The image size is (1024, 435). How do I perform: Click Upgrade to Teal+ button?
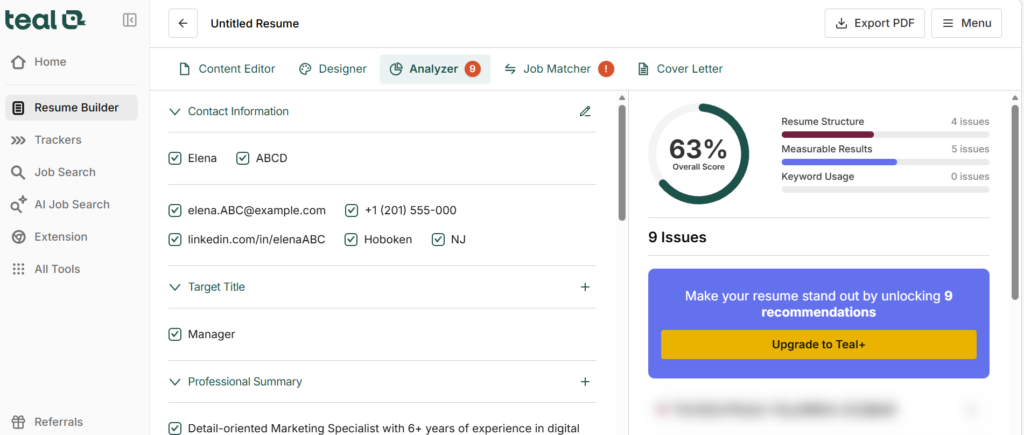(818, 344)
